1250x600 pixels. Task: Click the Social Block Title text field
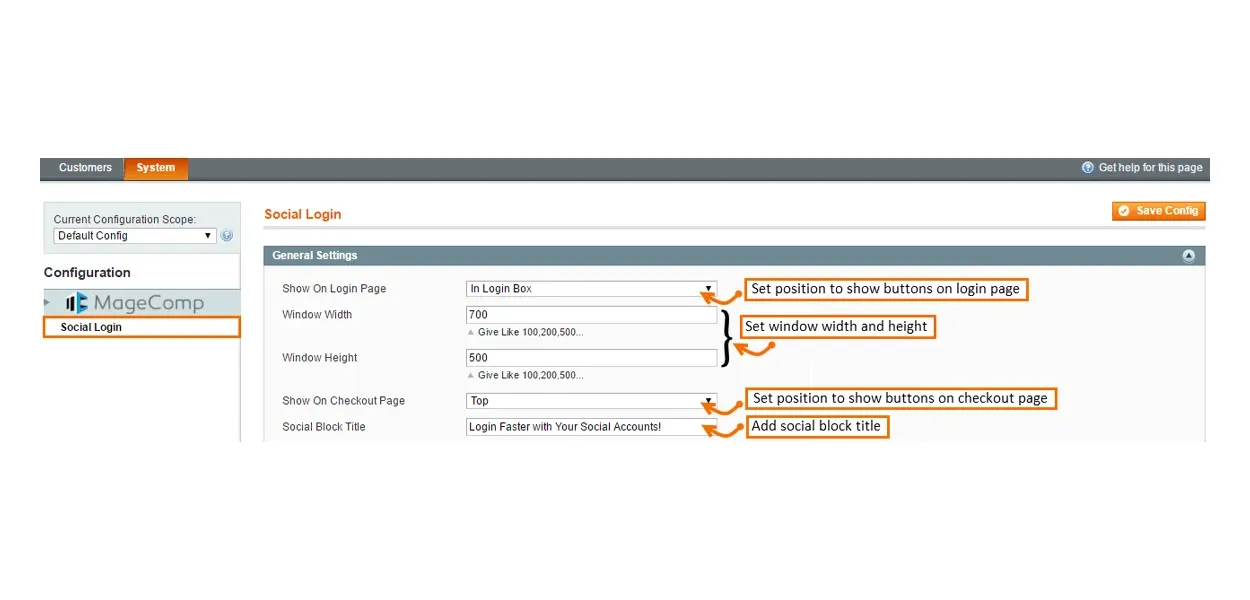coord(591,427)
